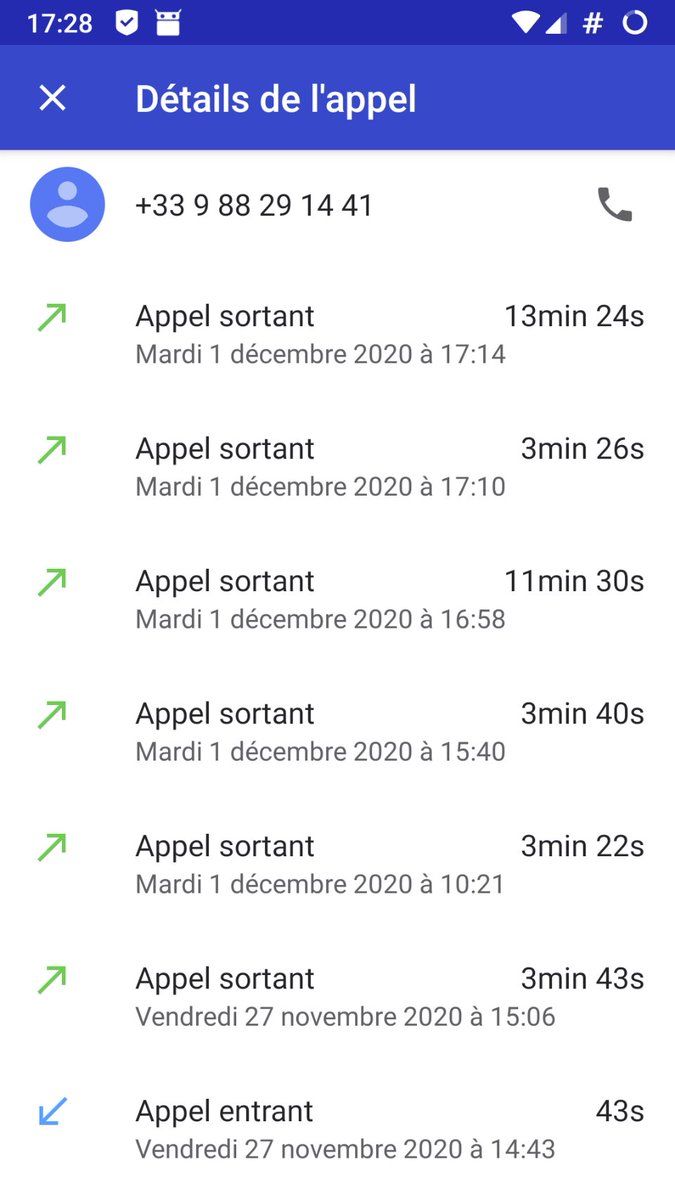Tap the Wi-Fi status icon
The height and width of the screenshot is (1200, 675).
point(523,23)
